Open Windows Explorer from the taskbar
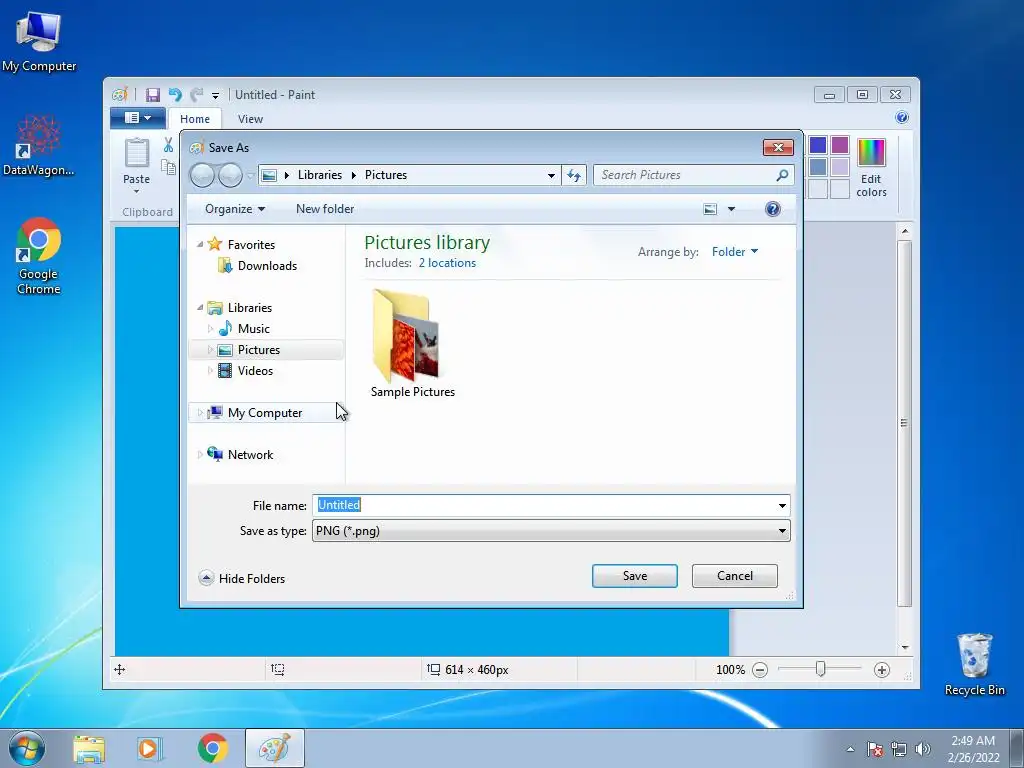The height and width of the screenshot is (768, 1024). 89,749
